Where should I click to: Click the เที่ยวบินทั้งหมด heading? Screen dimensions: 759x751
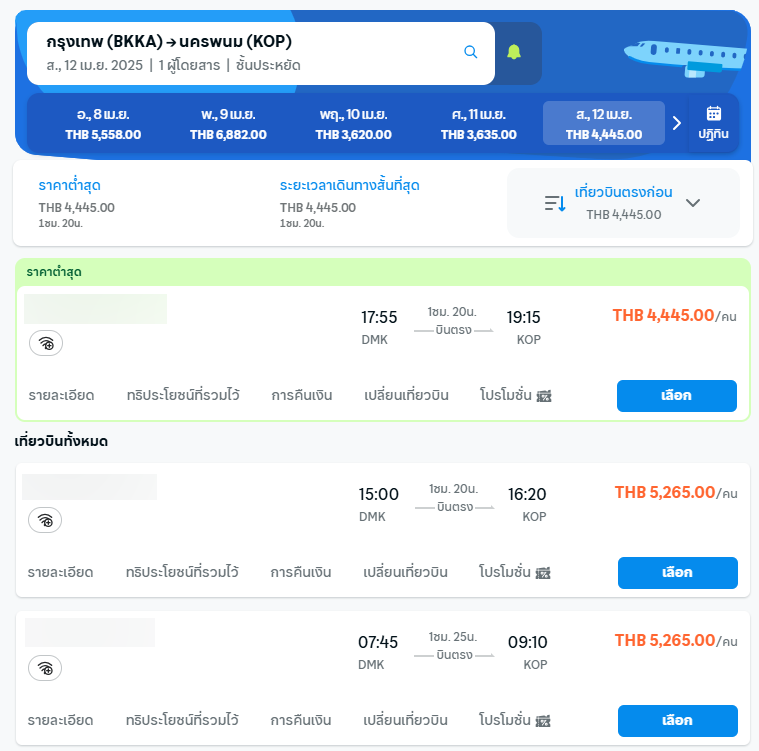61,441
